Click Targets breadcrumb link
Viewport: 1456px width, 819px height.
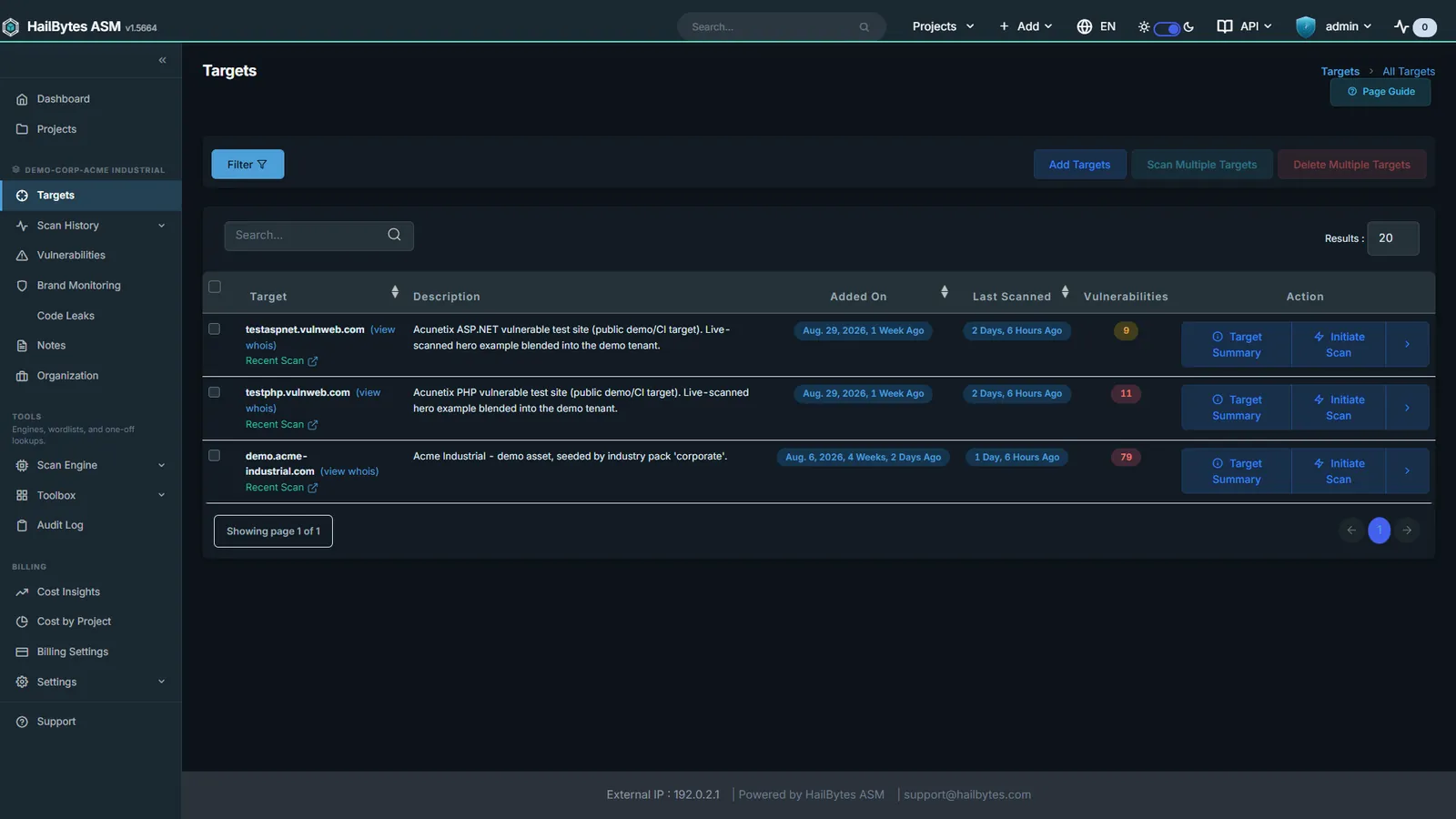1340,71
